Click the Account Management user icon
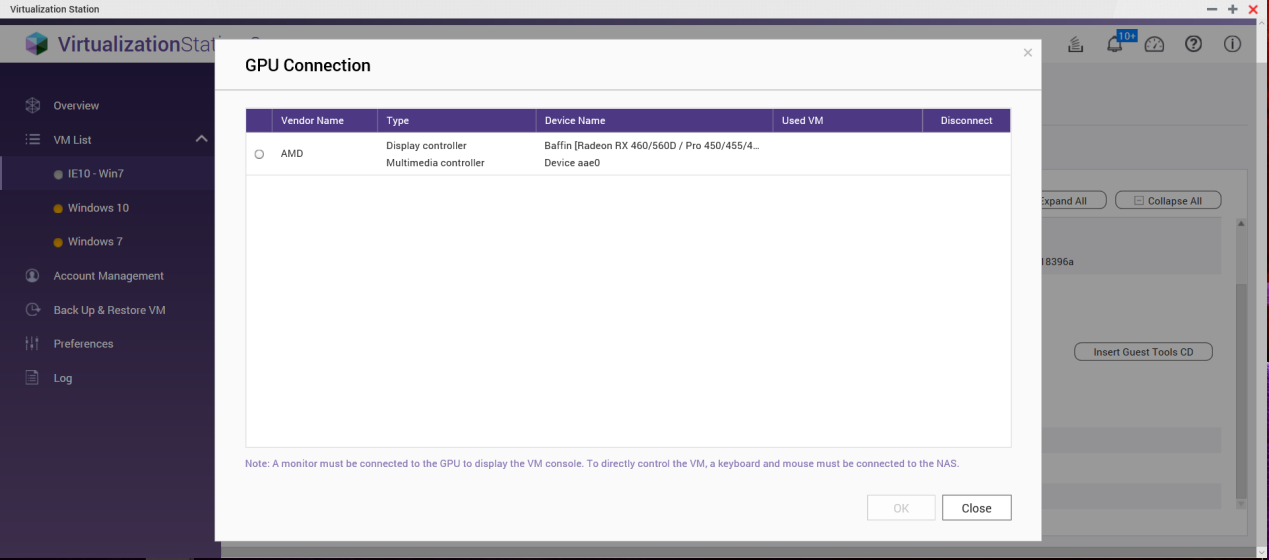The image size is (1269, 560). [x=32, y=275]
